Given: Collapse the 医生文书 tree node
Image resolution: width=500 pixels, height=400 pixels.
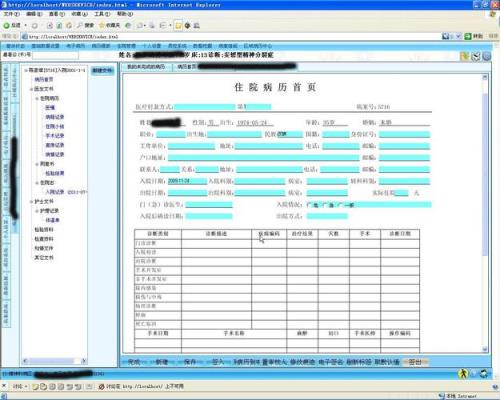Looking at the screenshot, I should tap(31, 89).
